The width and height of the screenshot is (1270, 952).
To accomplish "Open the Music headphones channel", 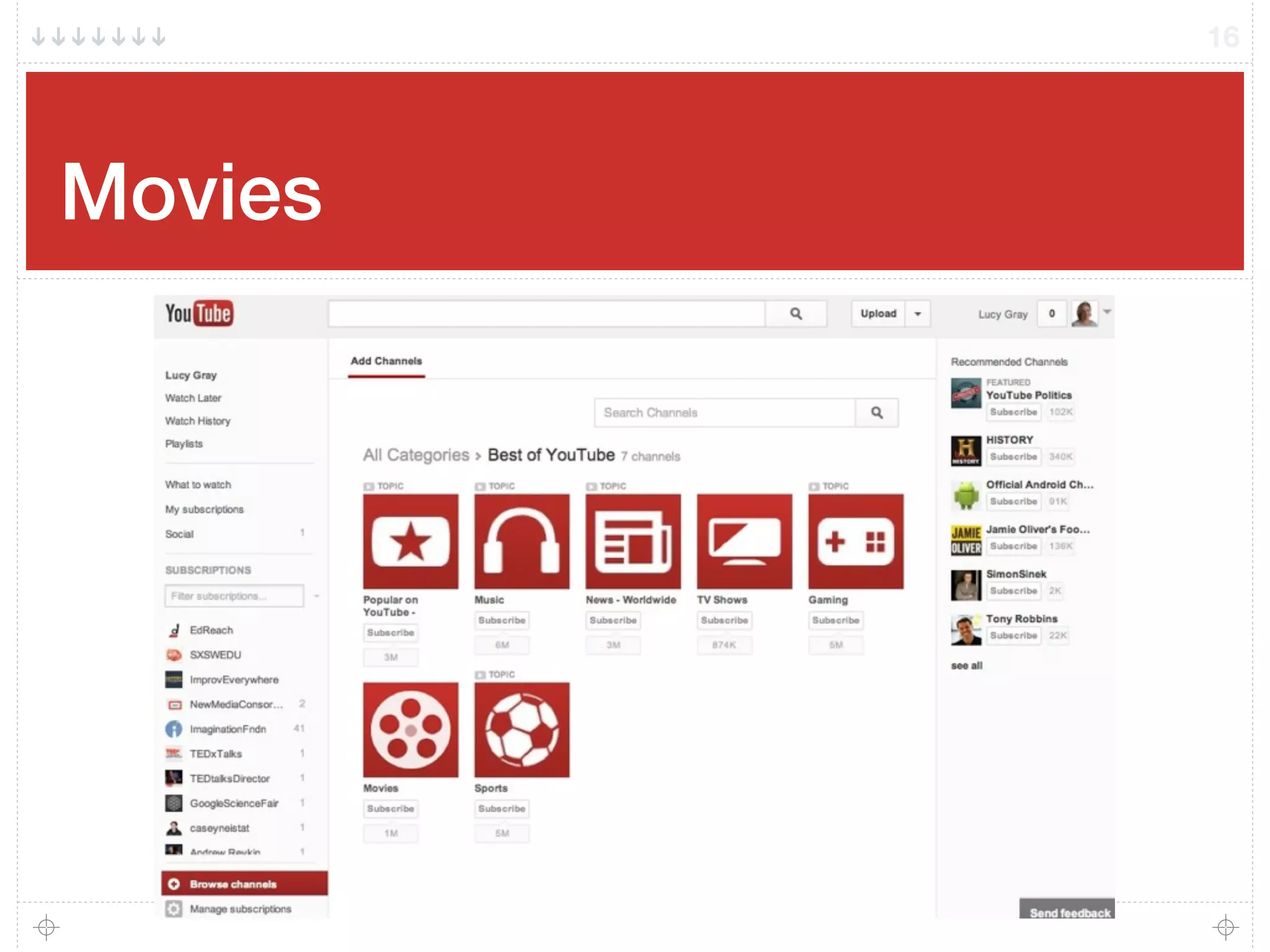I will coord(522,542).
